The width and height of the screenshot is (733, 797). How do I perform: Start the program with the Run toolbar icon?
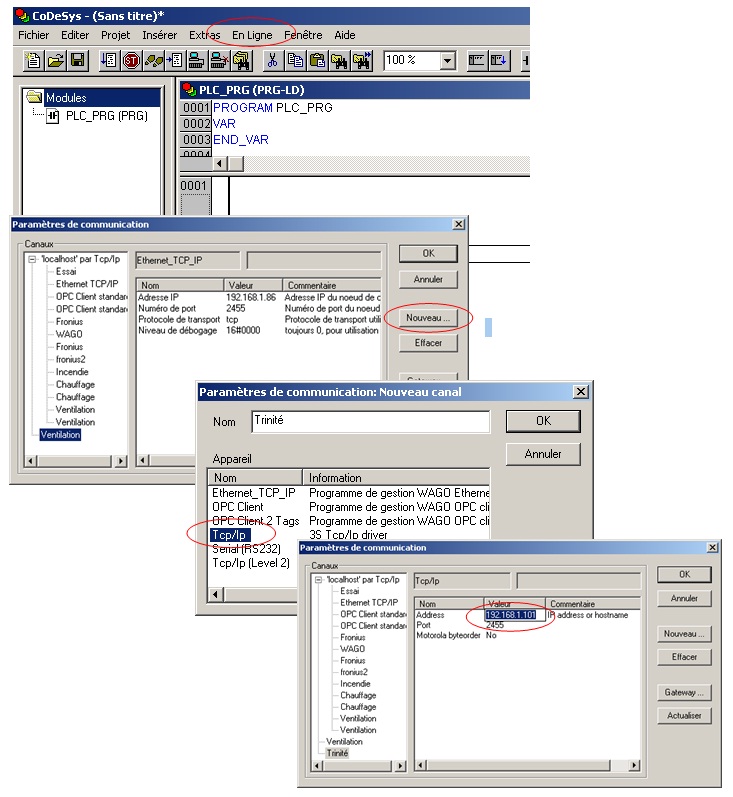point(108,60)
